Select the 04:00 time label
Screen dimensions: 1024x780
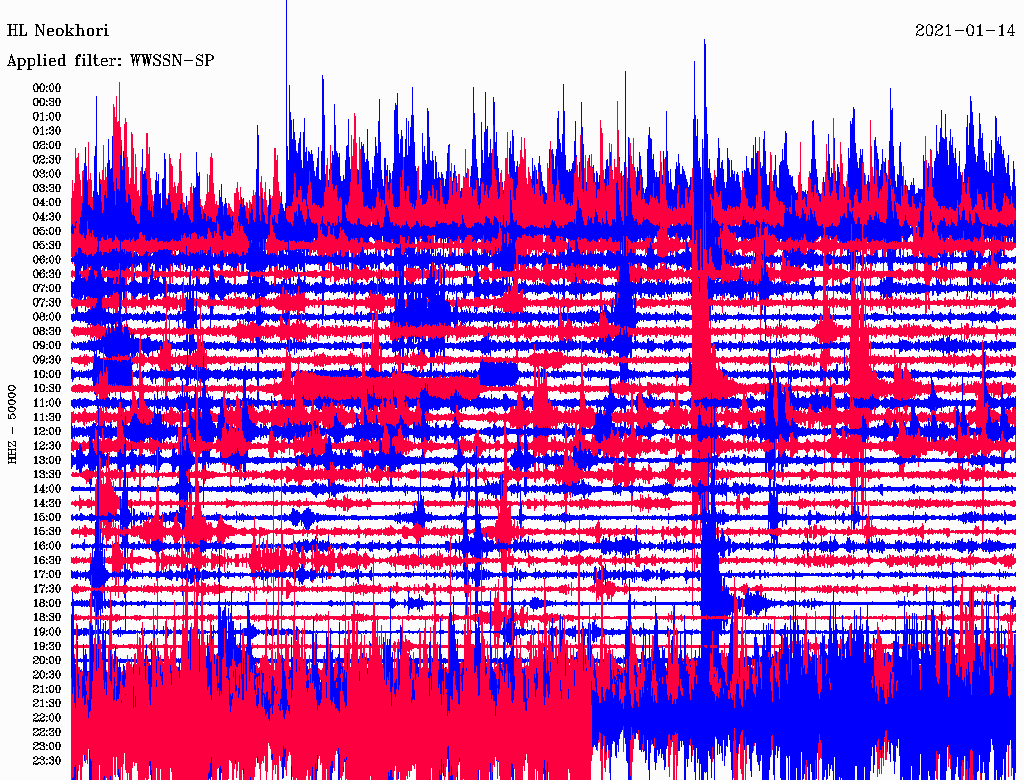click(x=46, y=203)
